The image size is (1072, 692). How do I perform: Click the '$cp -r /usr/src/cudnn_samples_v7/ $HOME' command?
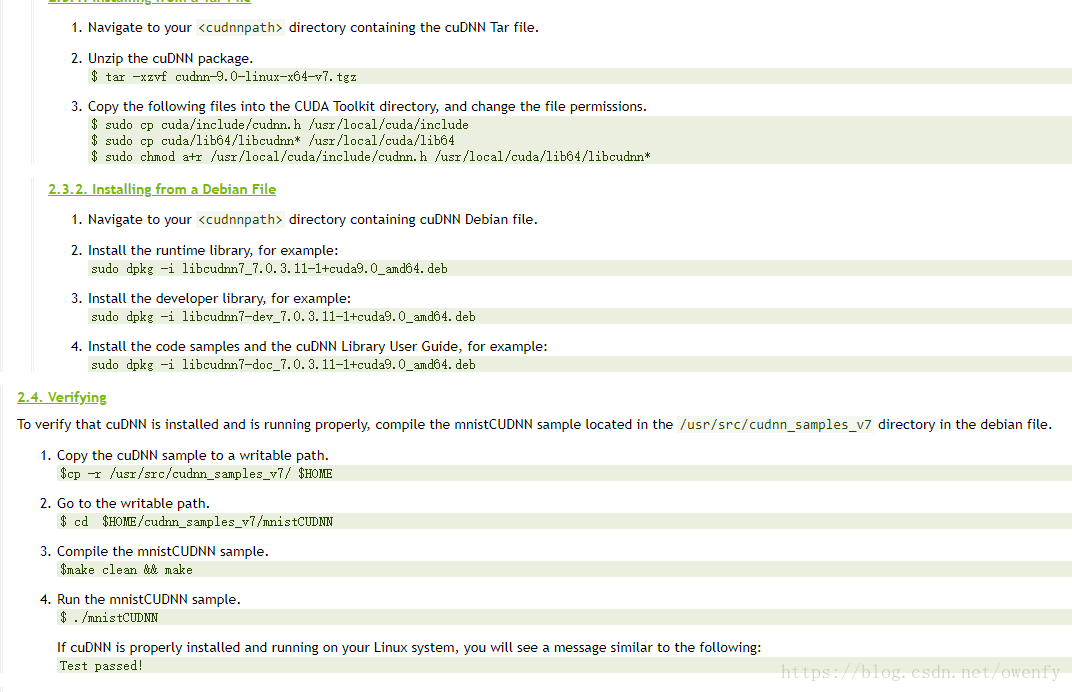point(196,473)
